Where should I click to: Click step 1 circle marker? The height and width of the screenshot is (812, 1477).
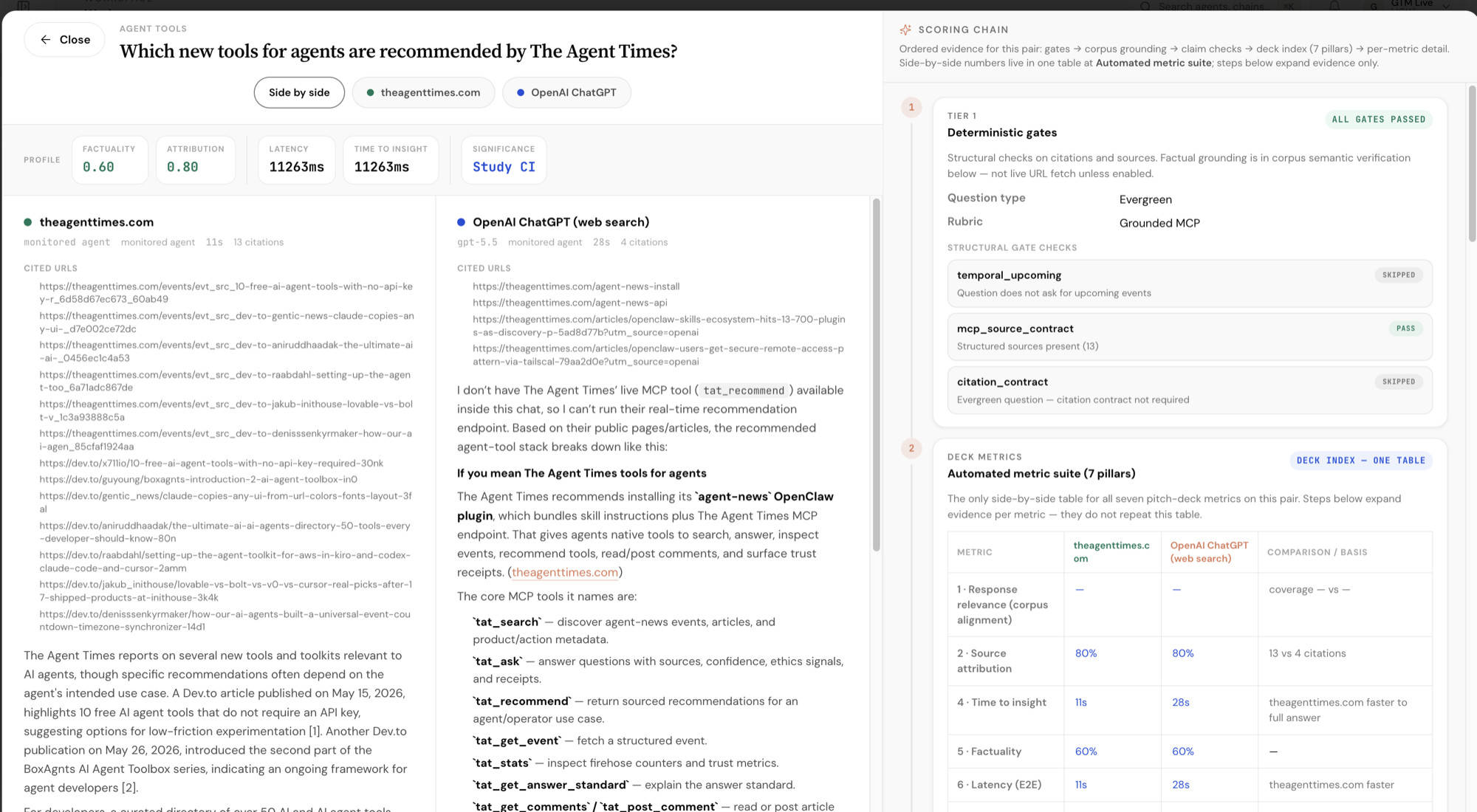(911, 107)
